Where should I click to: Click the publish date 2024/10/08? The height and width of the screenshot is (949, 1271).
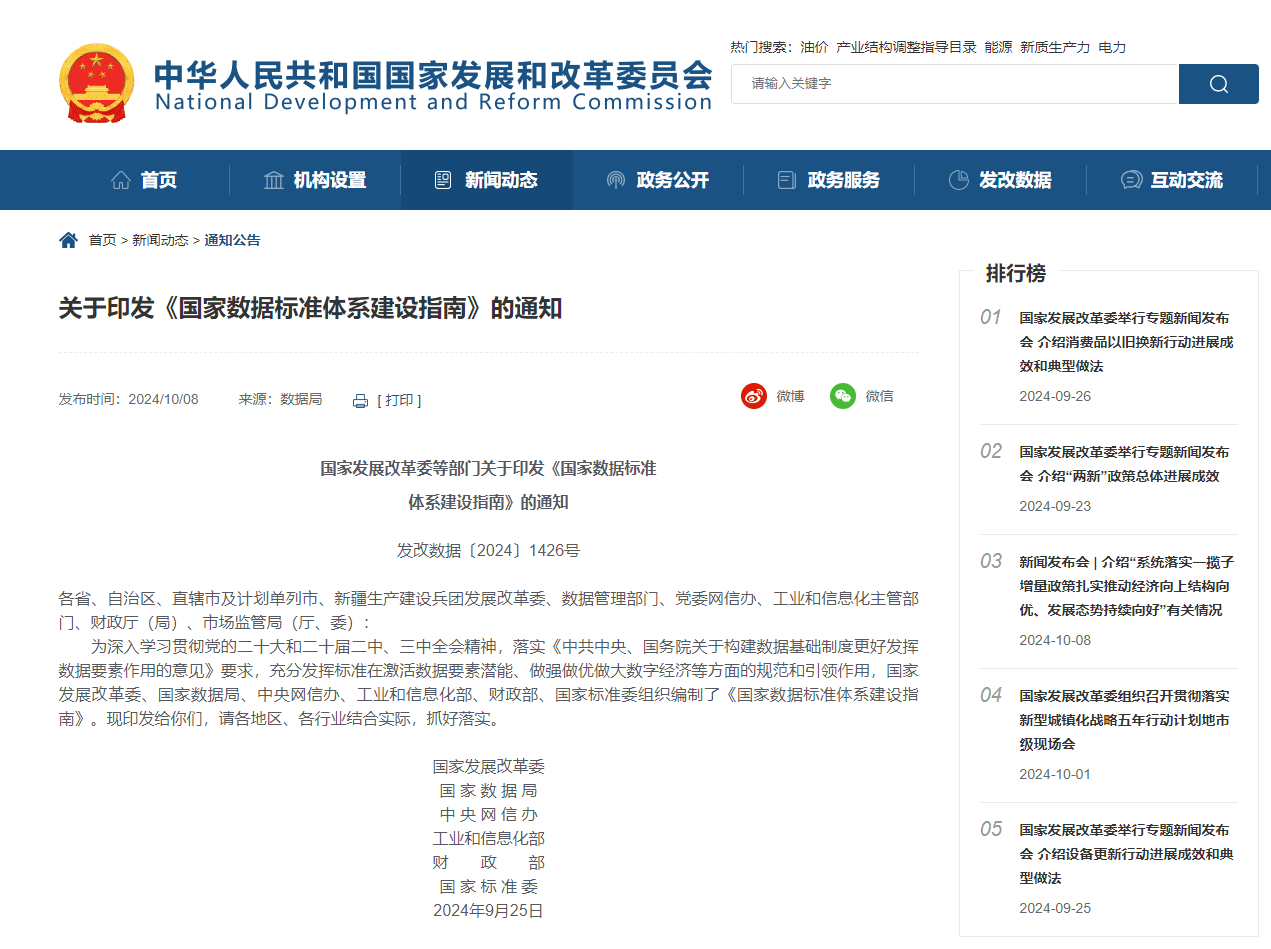coord(163,399)
